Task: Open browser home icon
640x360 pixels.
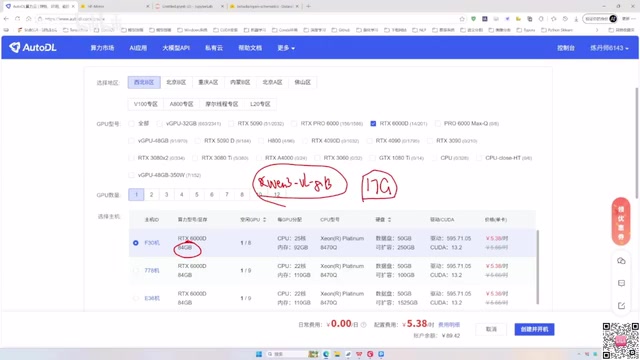Action: 28,19
